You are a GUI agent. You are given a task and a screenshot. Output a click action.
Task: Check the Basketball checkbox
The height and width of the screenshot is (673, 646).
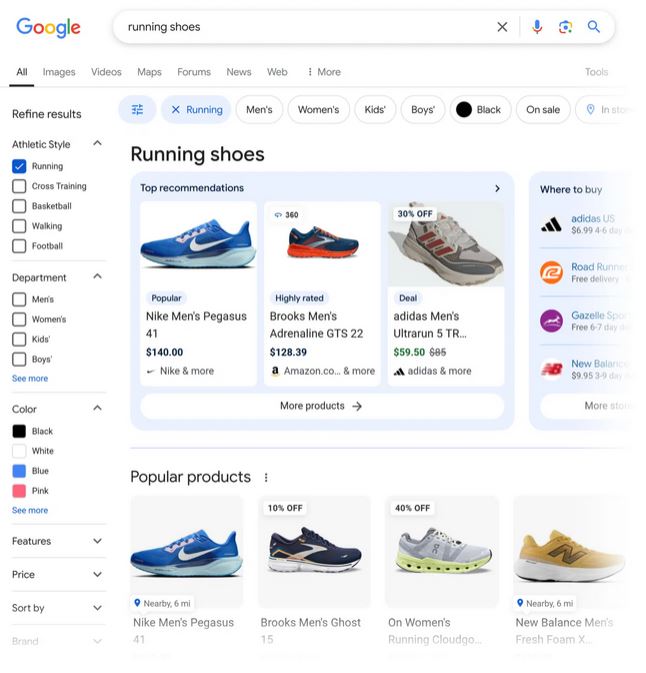[19, 206]
